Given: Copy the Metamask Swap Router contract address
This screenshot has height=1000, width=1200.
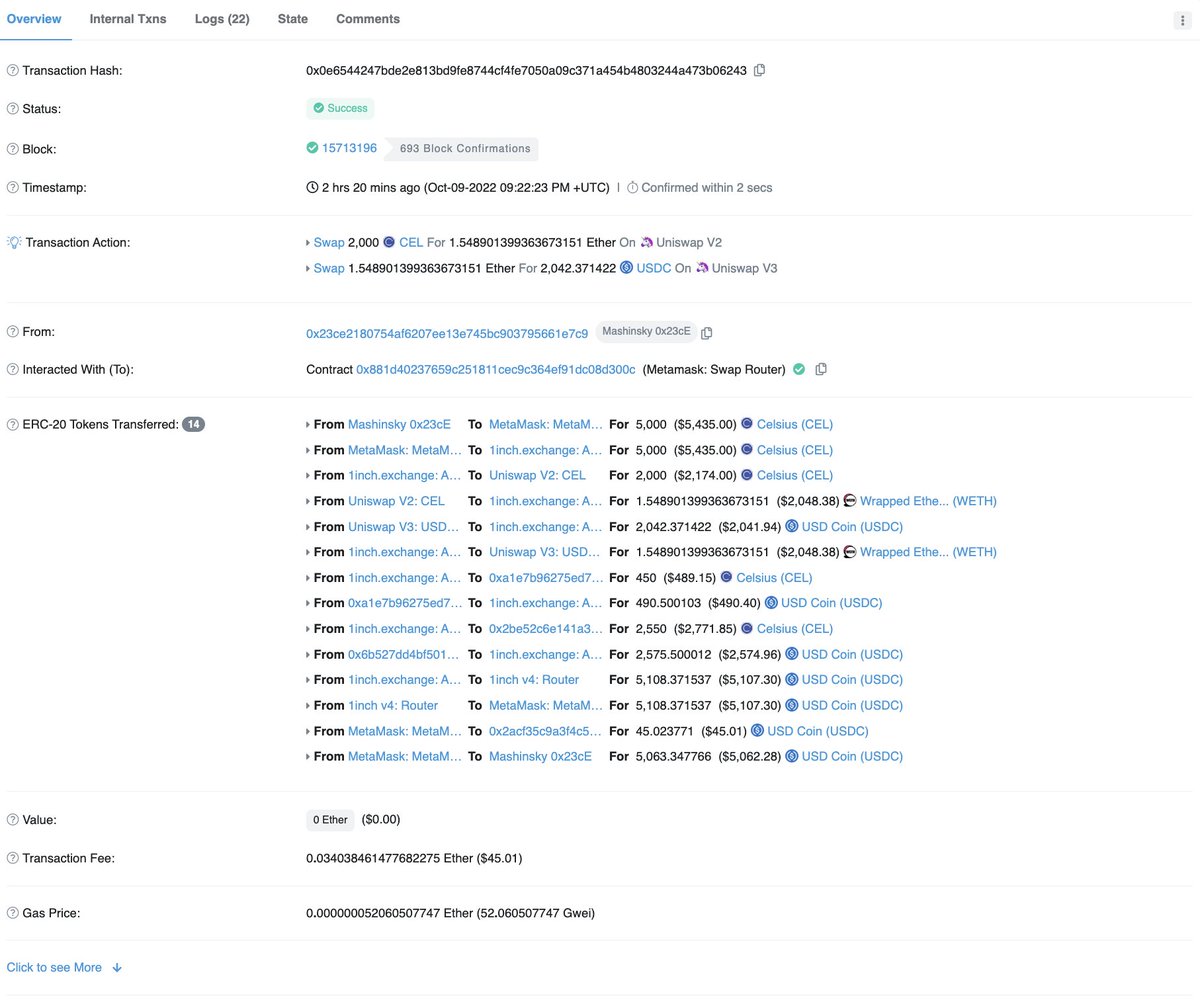Looking at the screenshot, I should (x=821, y=369).
